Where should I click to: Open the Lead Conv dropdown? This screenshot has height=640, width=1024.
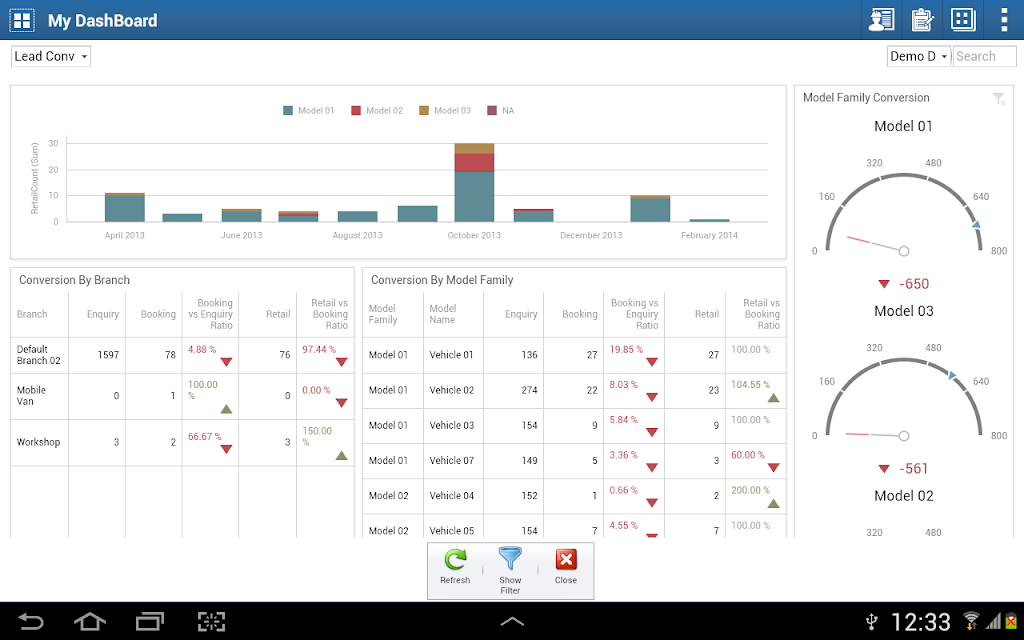tap(51, 56)
